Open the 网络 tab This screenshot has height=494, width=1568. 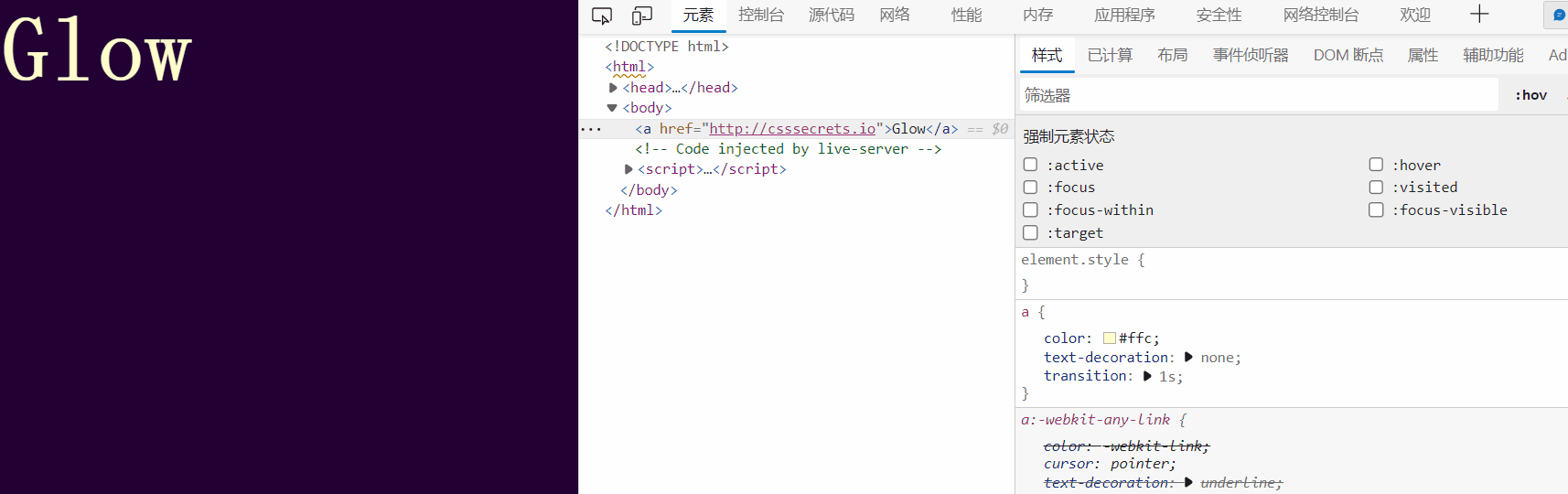point(895,15)
